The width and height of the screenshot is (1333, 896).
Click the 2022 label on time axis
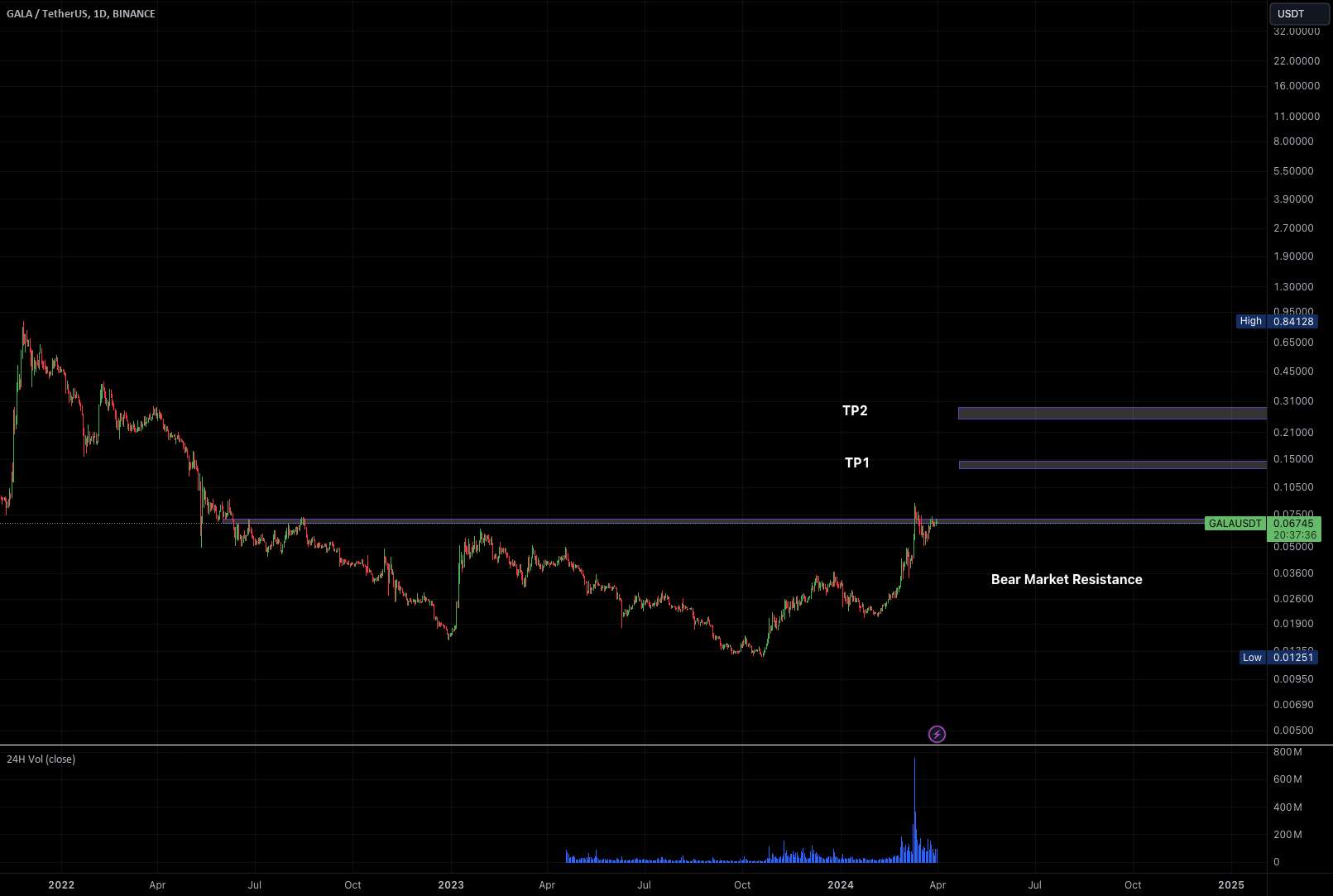click(x=61, y=884)
